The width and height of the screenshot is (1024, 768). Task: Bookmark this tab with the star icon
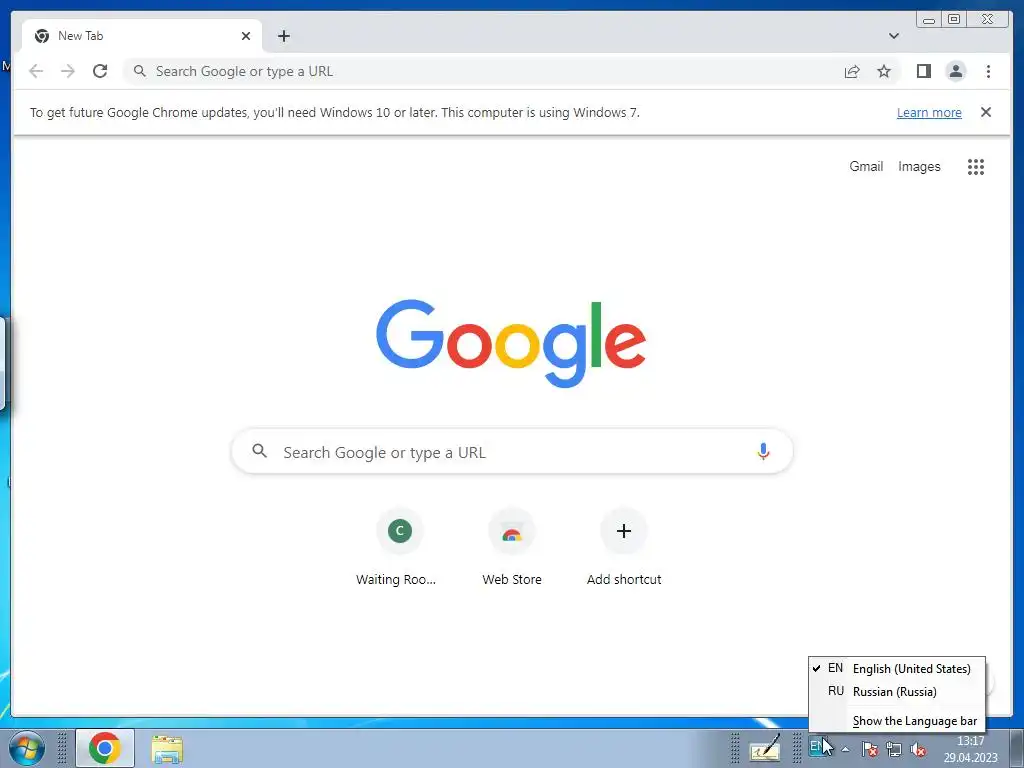tap(884, 71)
